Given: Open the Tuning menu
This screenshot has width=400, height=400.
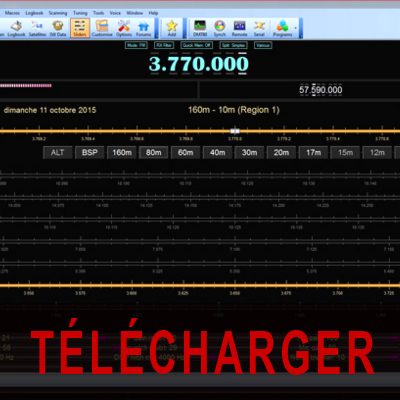Looking at the screenshot, I should 80,13.
